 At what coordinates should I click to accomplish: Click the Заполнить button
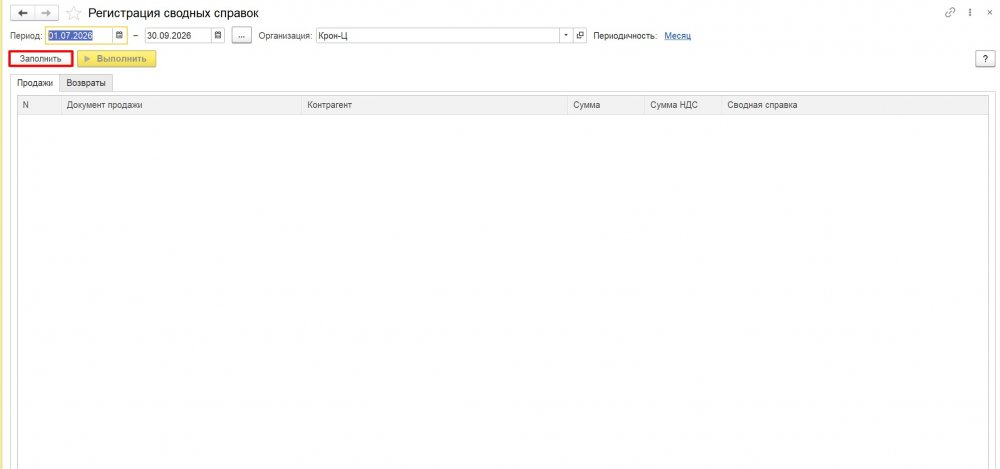click(41, 59)
